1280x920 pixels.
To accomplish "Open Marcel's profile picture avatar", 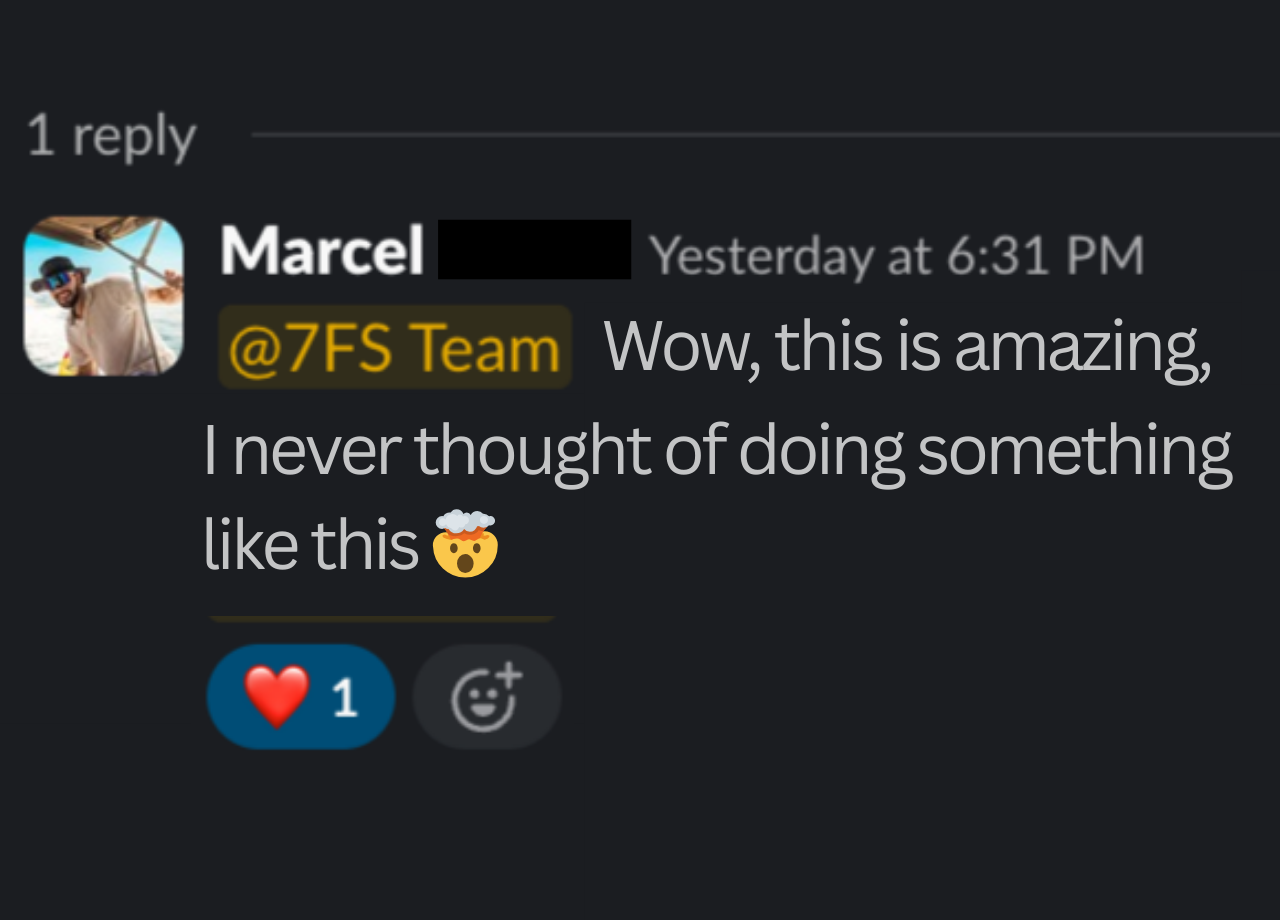I will (x=103, y=296).
